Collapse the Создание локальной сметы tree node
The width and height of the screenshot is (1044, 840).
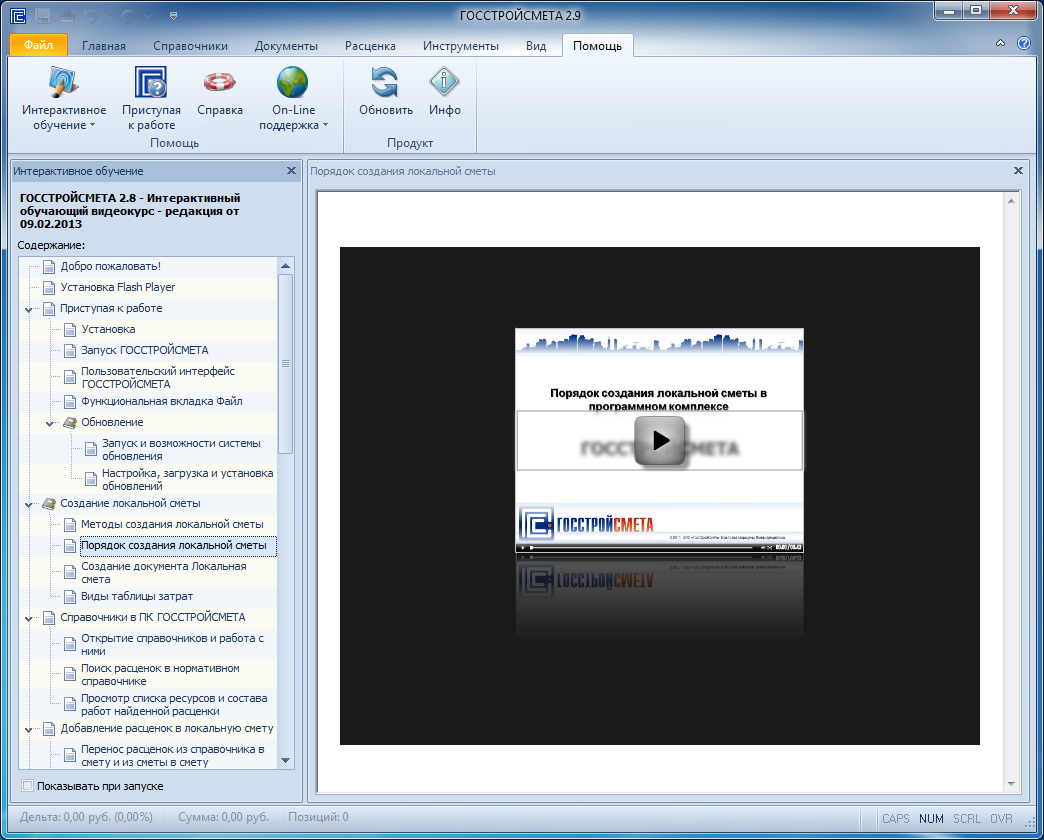[x=29, y=505]
